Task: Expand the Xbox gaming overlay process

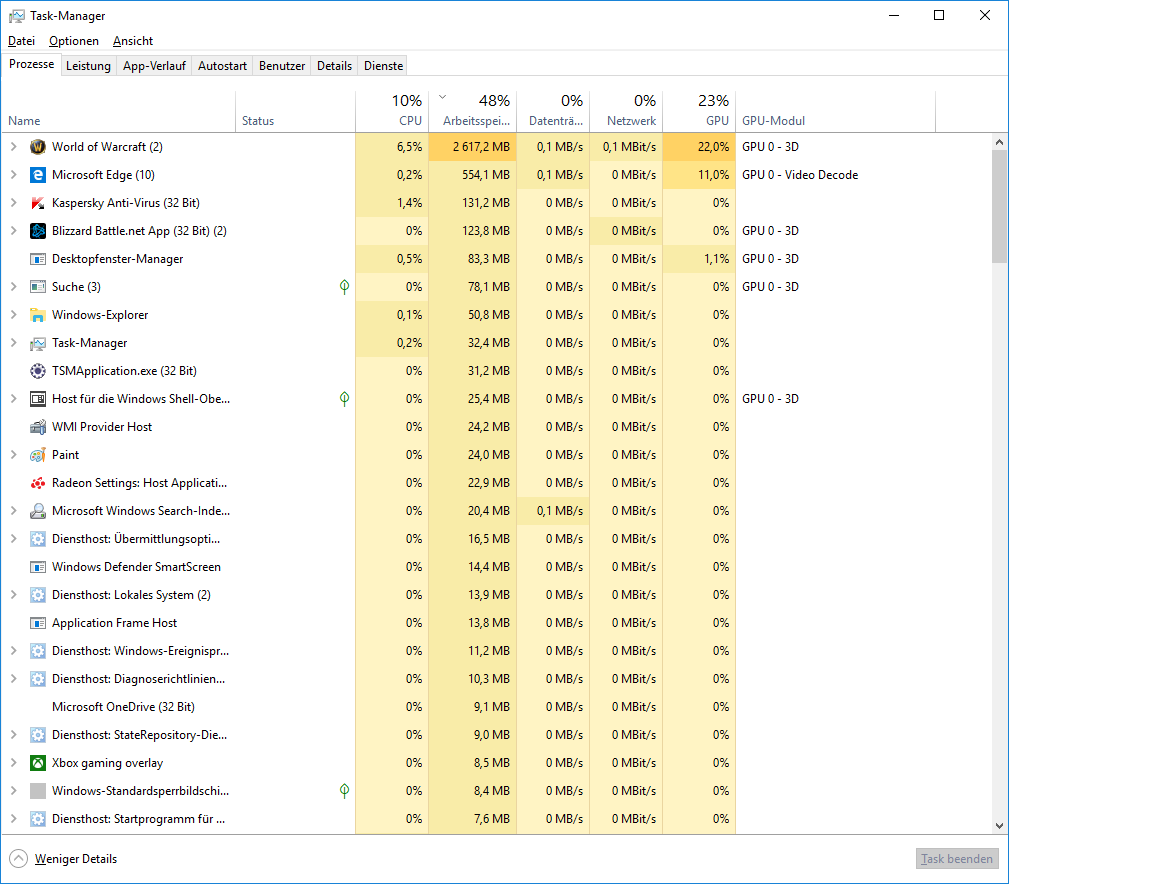Action: coord(13,763)
